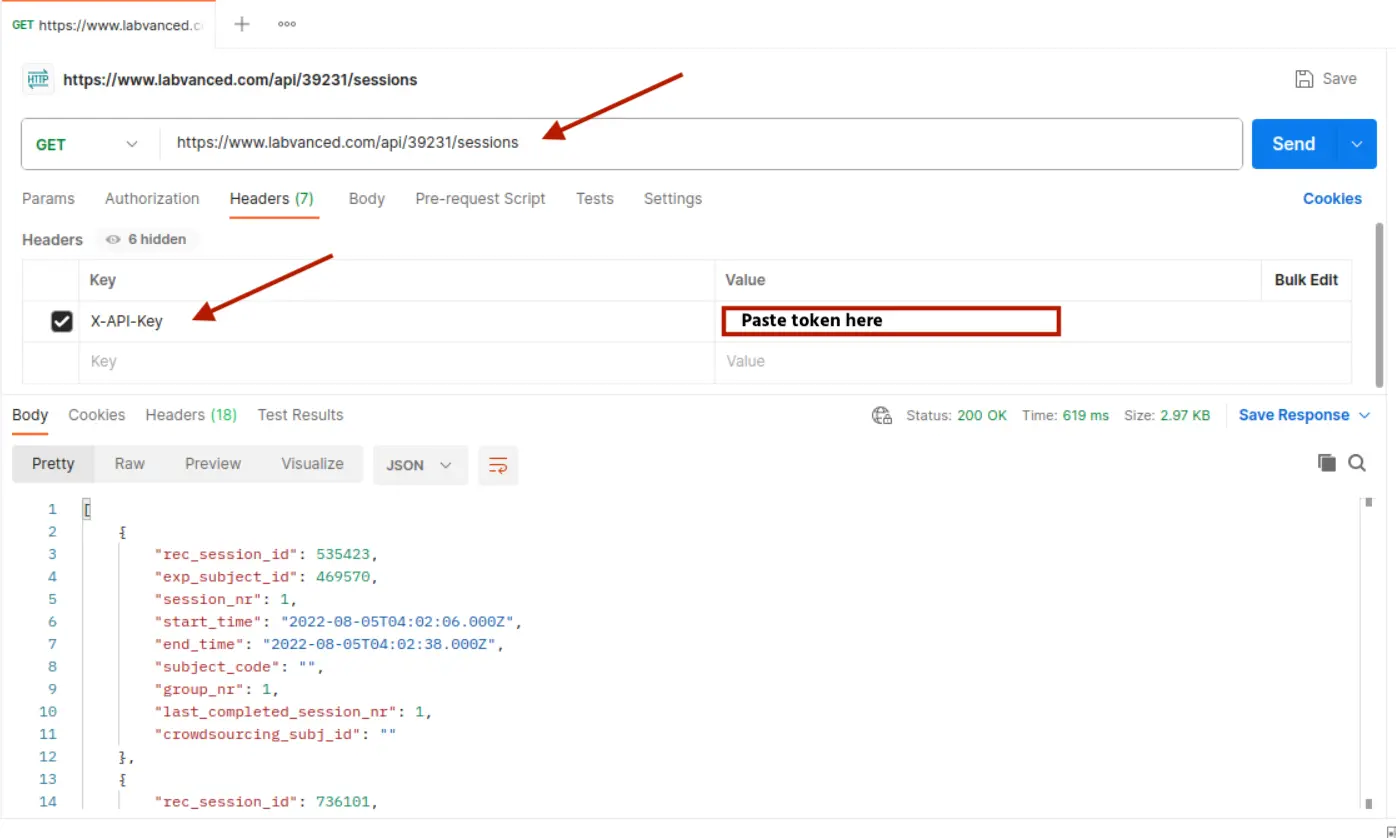Send the sessions API request

click(x=1292, y=143)
